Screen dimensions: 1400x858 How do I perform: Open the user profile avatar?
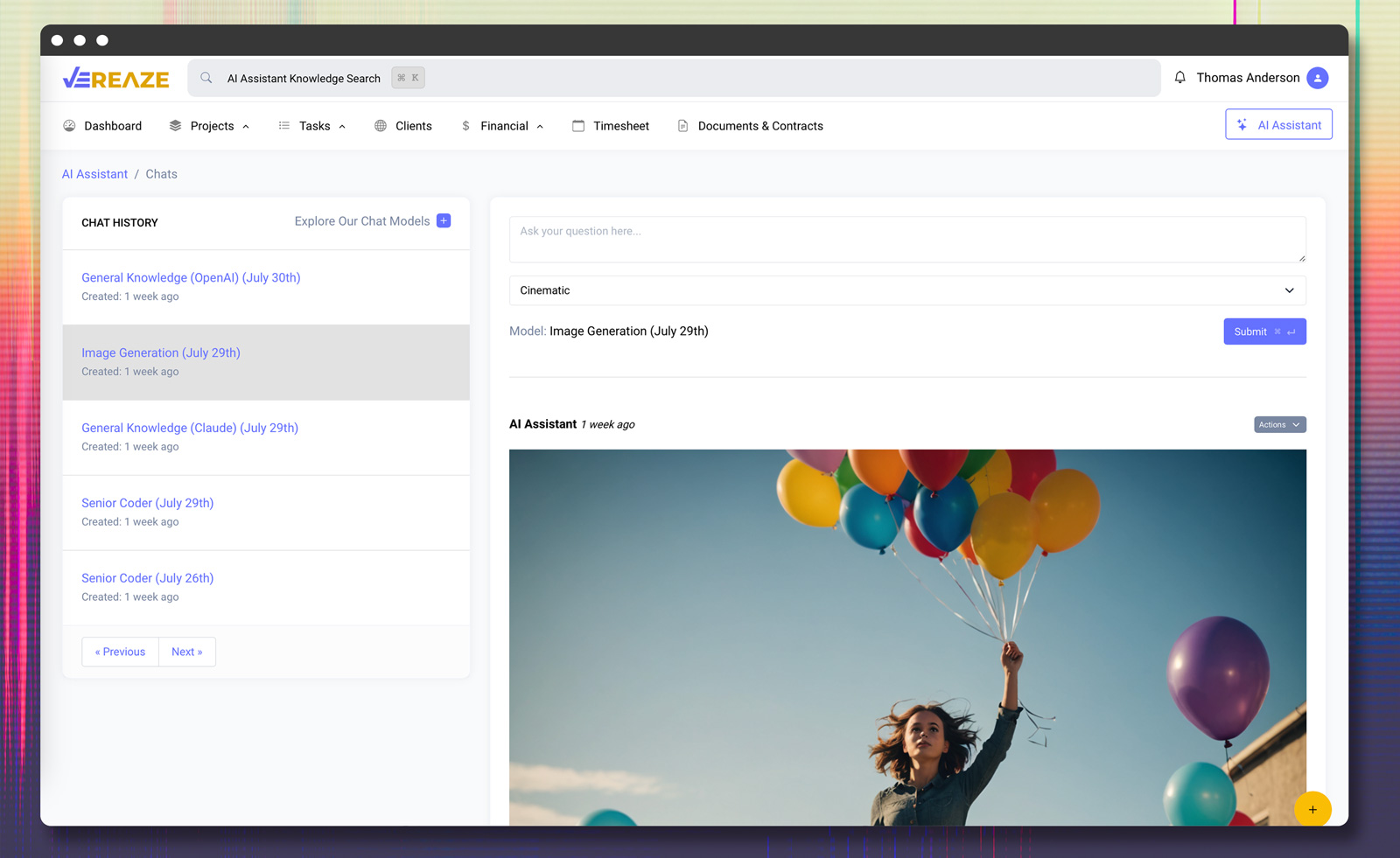click(x=1317, y=78)
